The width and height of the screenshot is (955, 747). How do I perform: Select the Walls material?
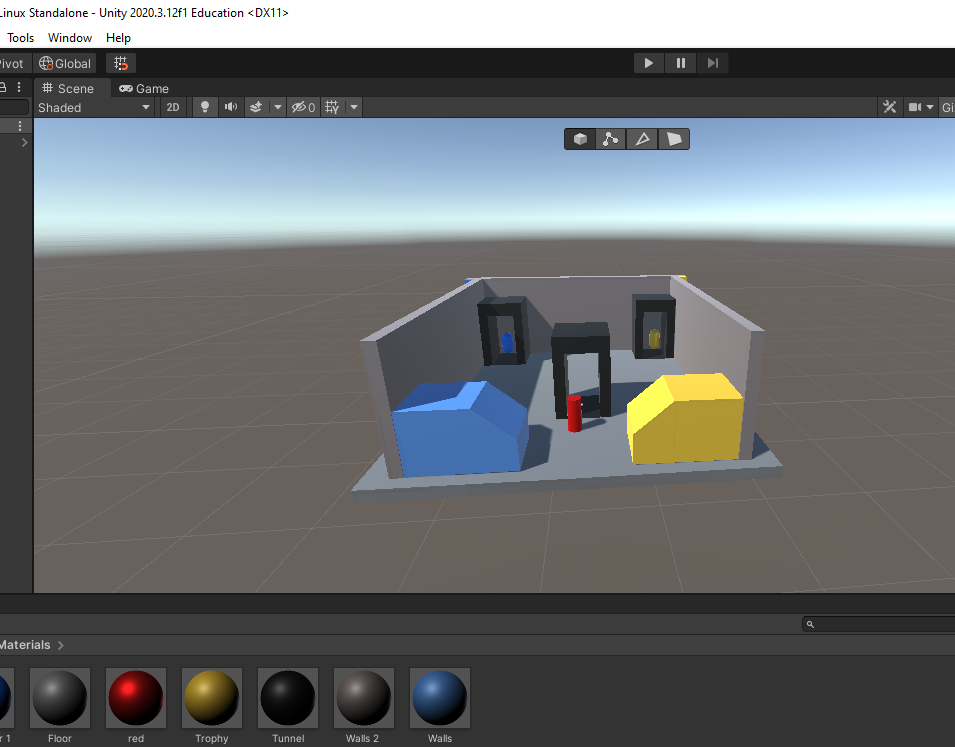pyautogui.click(x=440, y=706)
